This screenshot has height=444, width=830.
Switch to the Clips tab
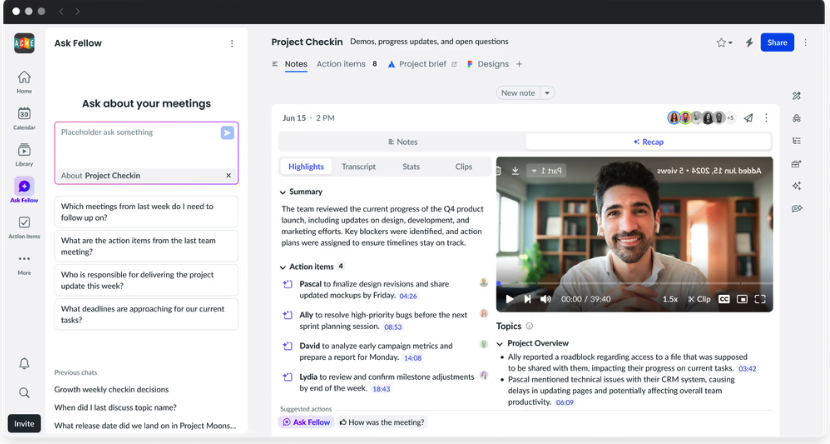coord(463,167)
